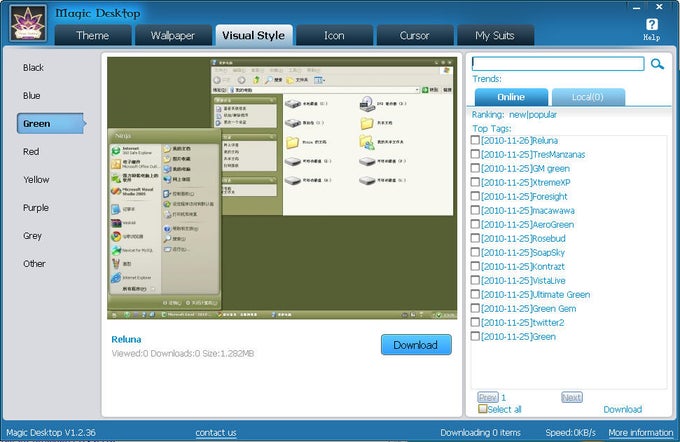Pick the Grey color category

click(32, 236)
